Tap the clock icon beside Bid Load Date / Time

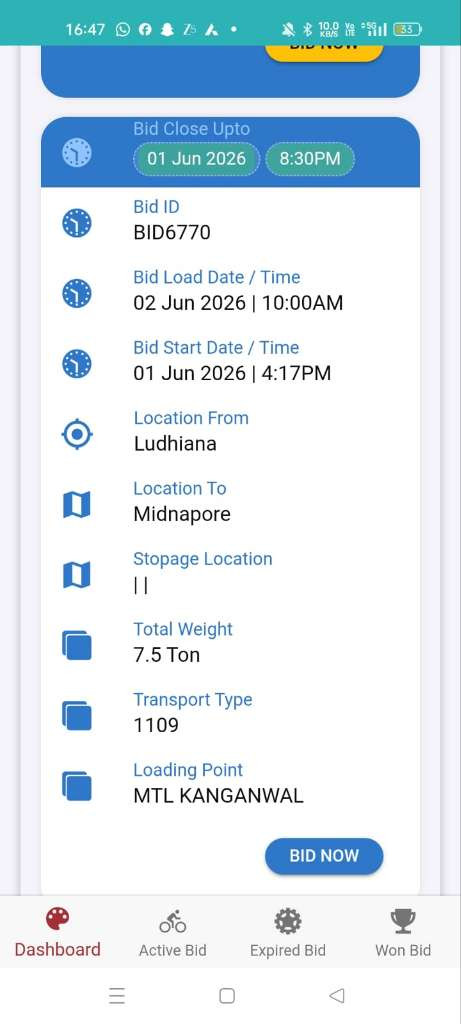point(77,293)
